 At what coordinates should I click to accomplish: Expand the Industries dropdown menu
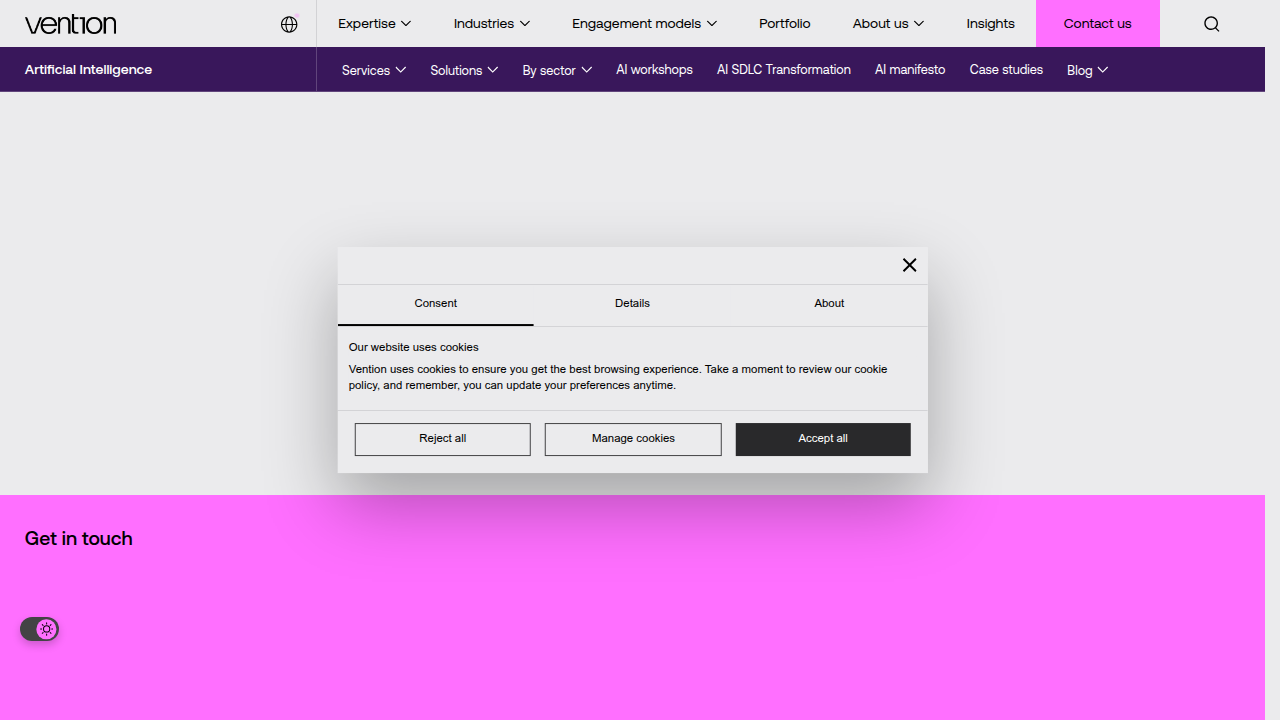pos(491,24)
